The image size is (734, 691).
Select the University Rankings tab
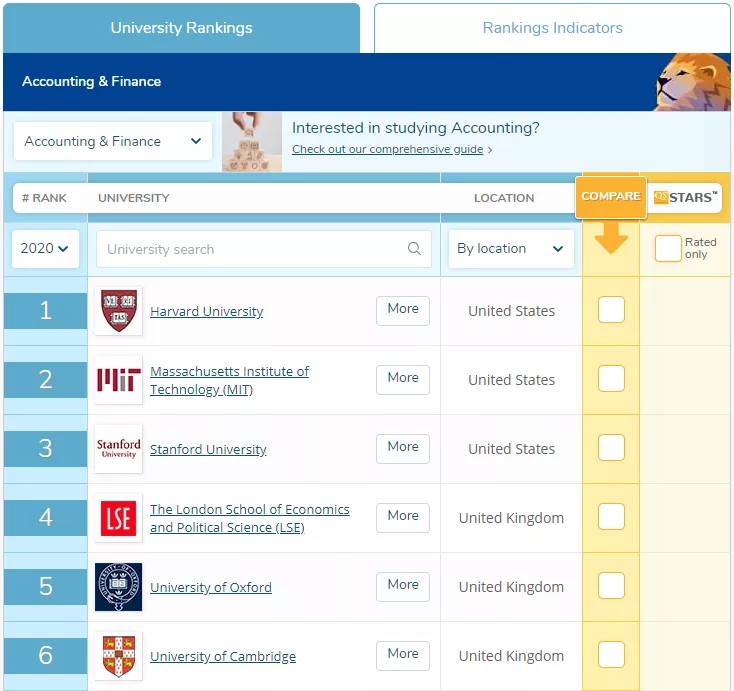coord(181,28)
